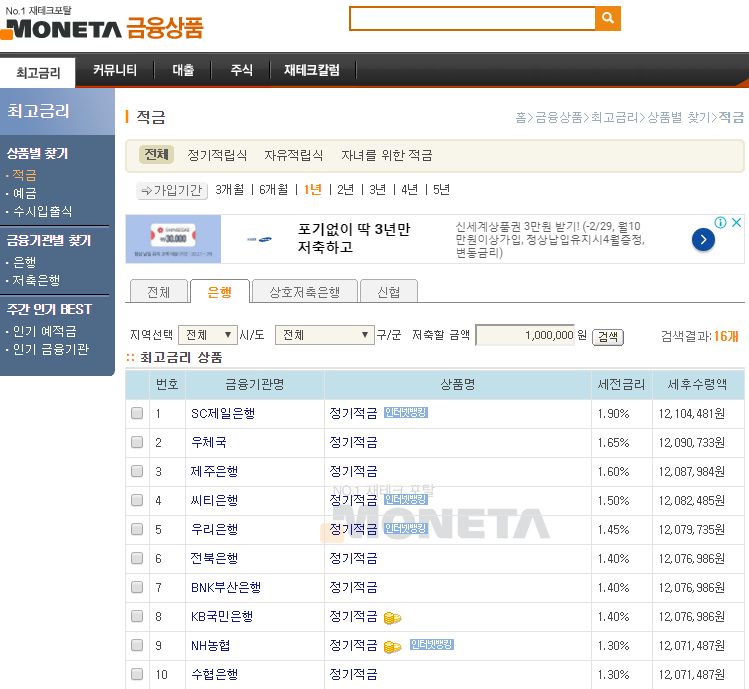Click the 인터넷뱅킹 badge for SC제일은행
Screen dimensions: 749x689
406,412
